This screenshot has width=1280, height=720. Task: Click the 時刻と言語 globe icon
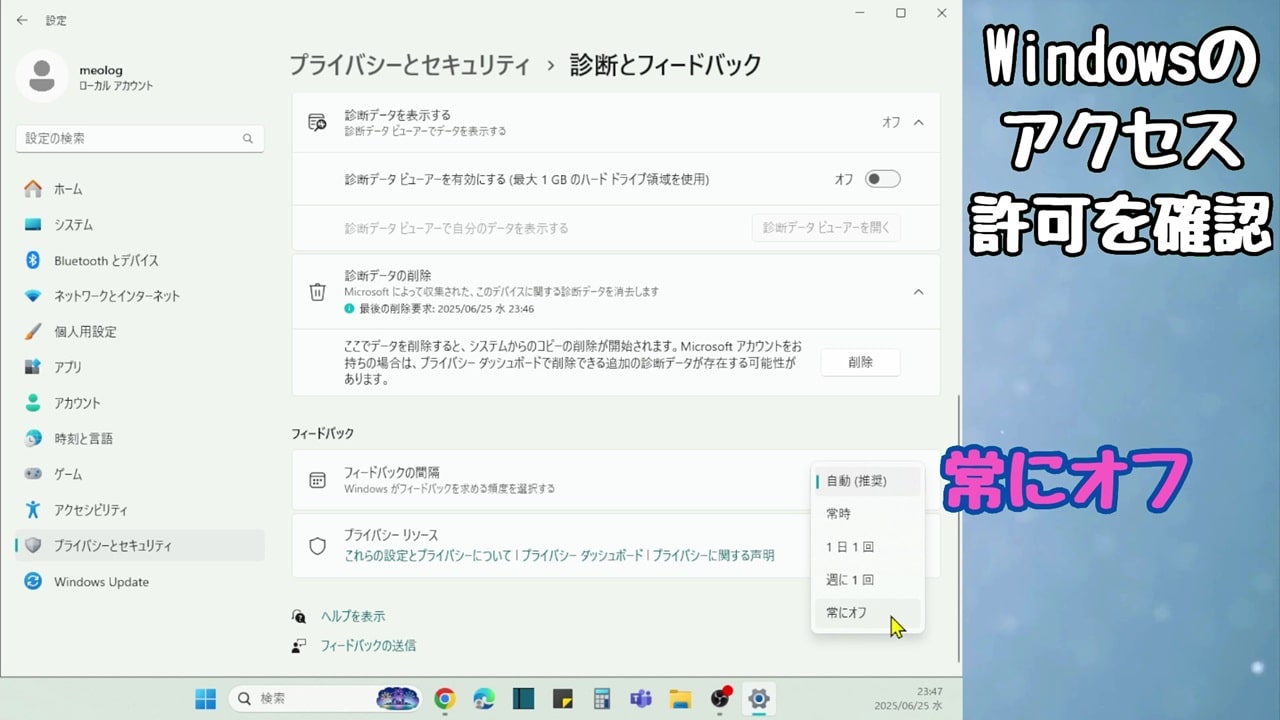[33, 438]
